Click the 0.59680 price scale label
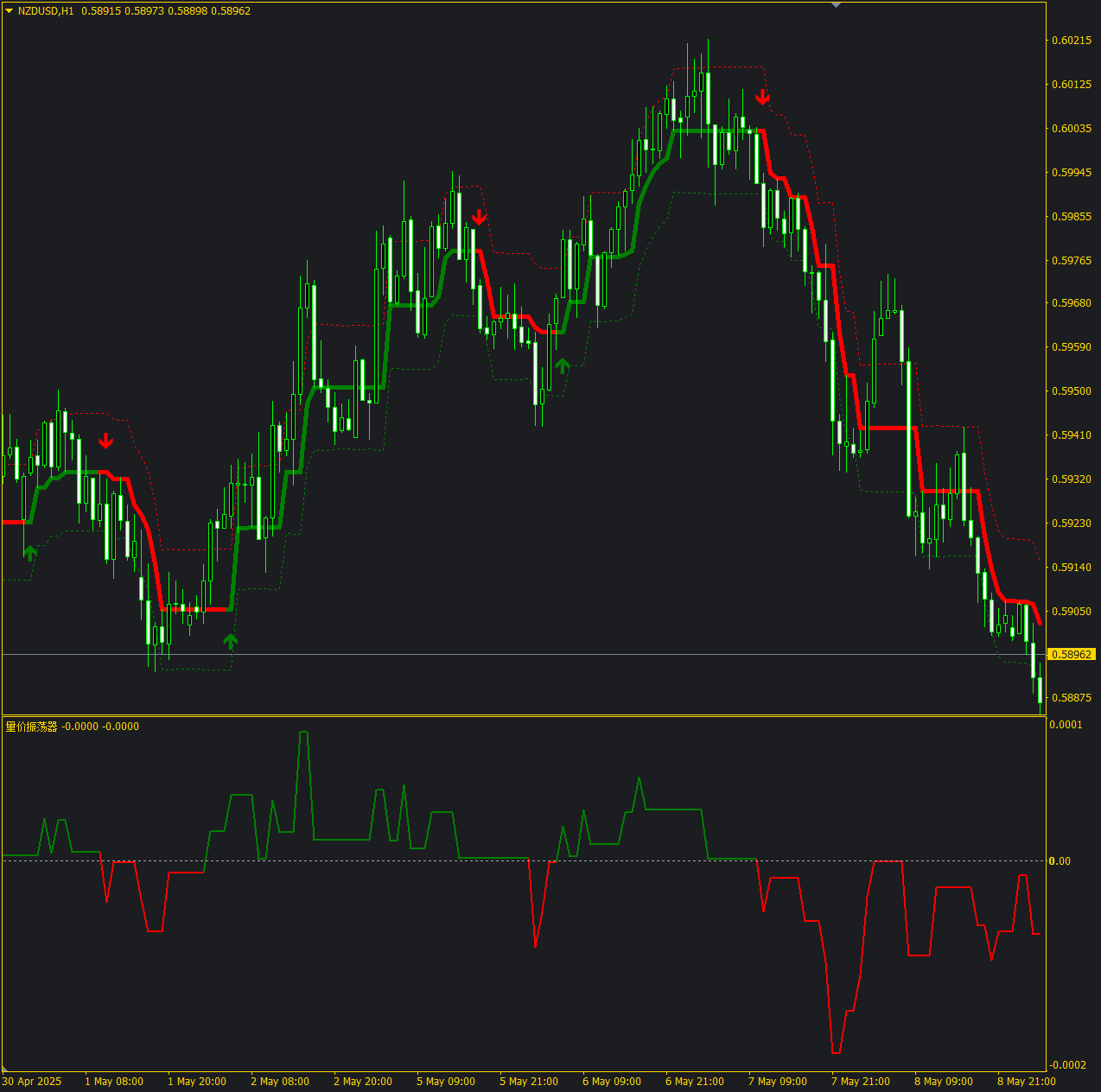 1072,302
